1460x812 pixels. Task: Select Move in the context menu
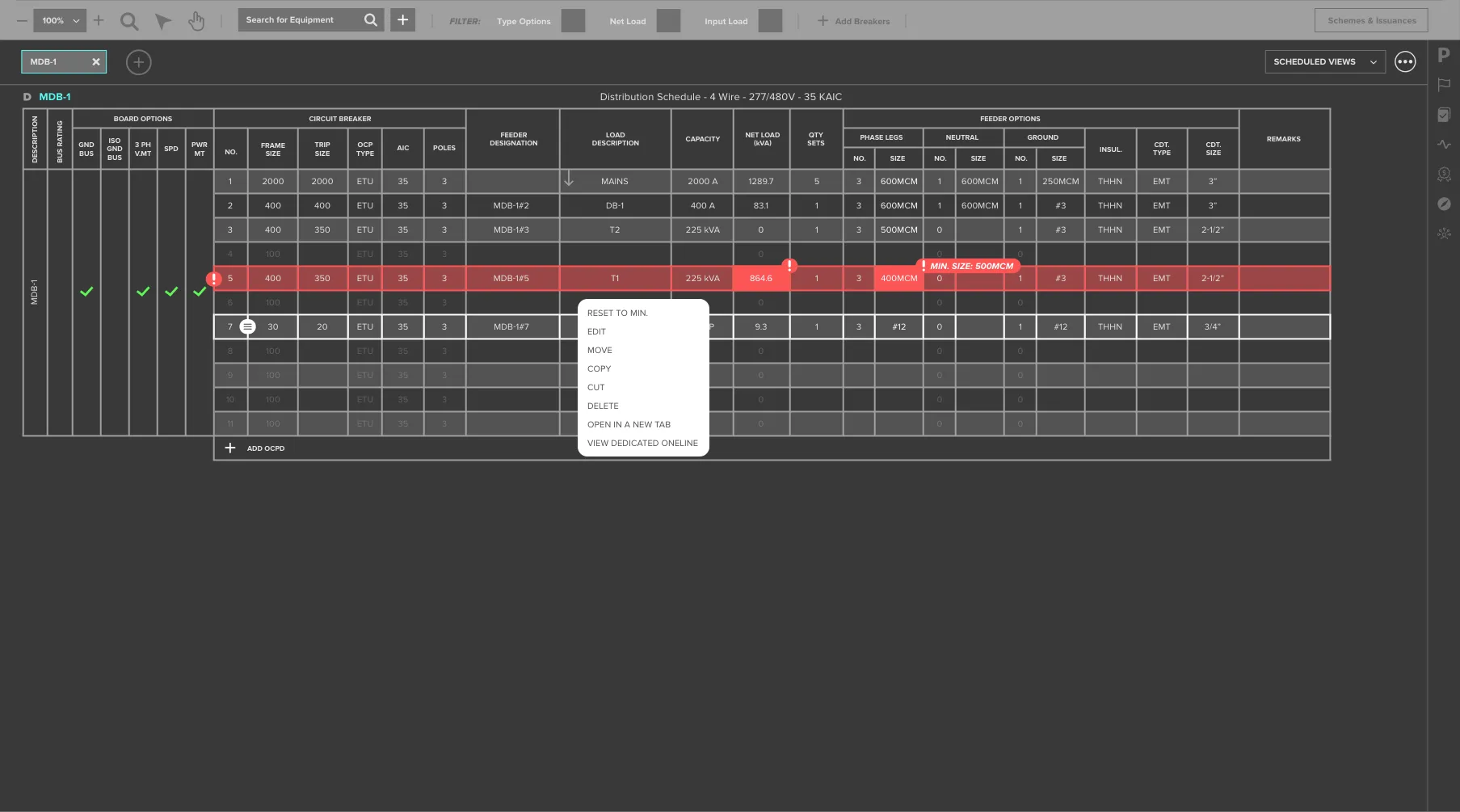coord(600,350)
